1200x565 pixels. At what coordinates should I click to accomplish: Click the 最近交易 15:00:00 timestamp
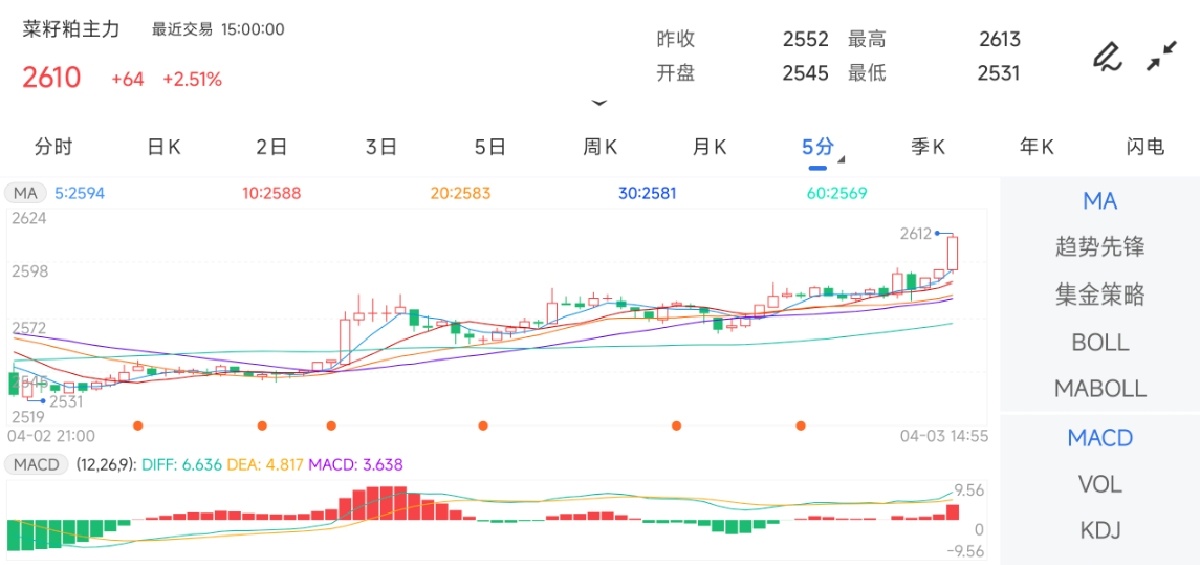218,30
